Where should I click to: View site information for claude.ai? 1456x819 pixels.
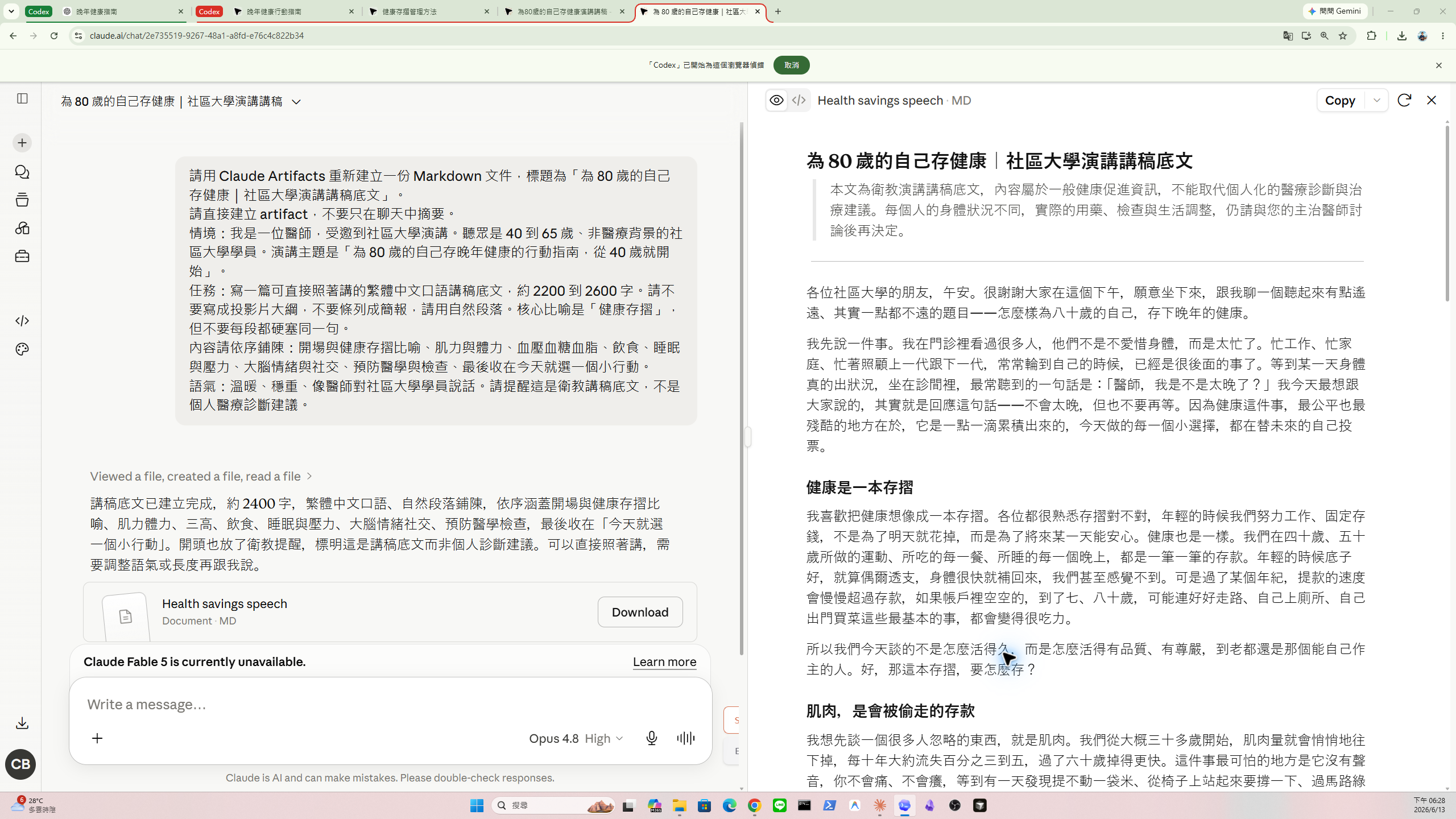coord(78,36)
